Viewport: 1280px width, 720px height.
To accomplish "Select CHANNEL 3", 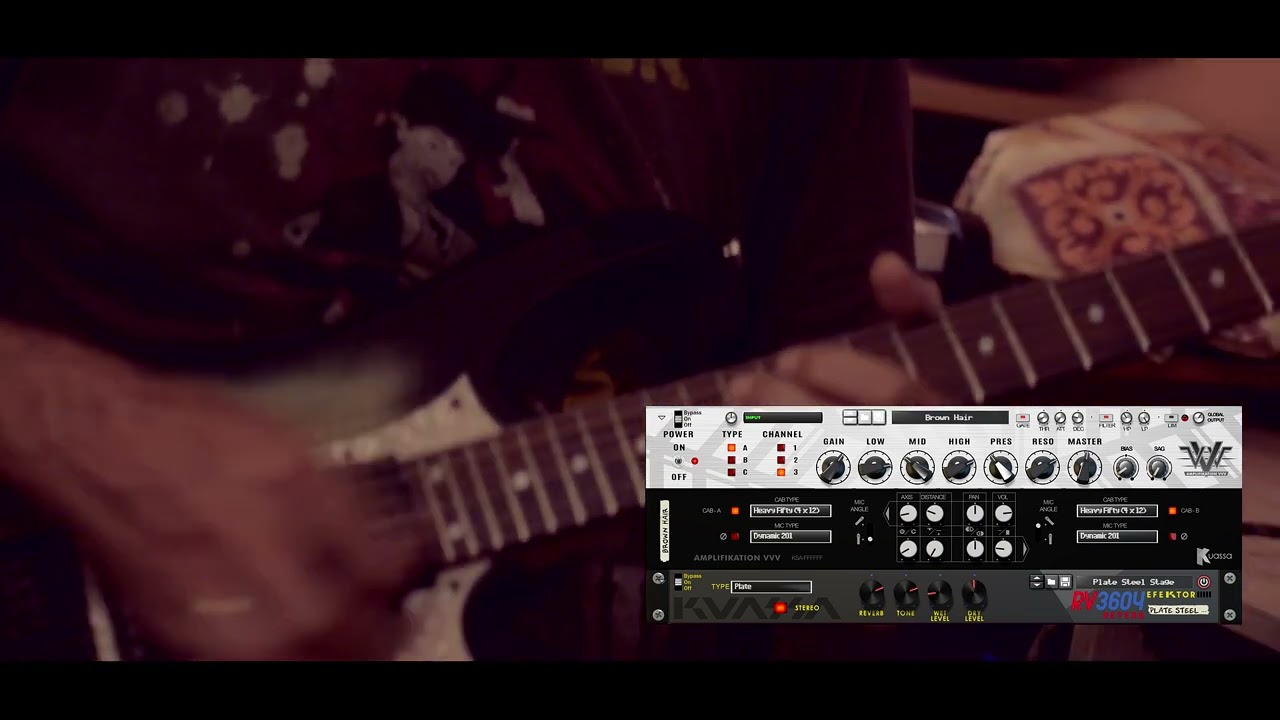I will point(781,472).
